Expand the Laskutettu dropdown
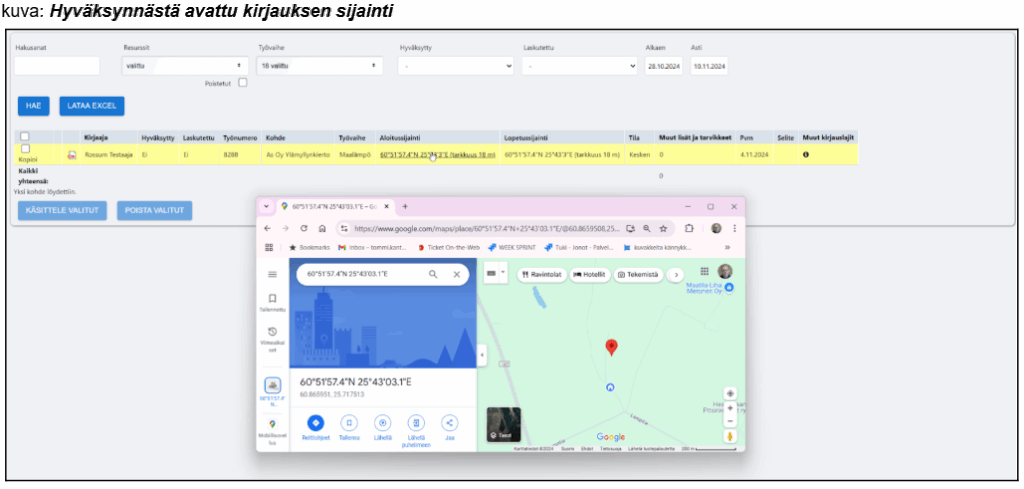The height and width of the screenshot is (489, 1024). click(580, 66)
